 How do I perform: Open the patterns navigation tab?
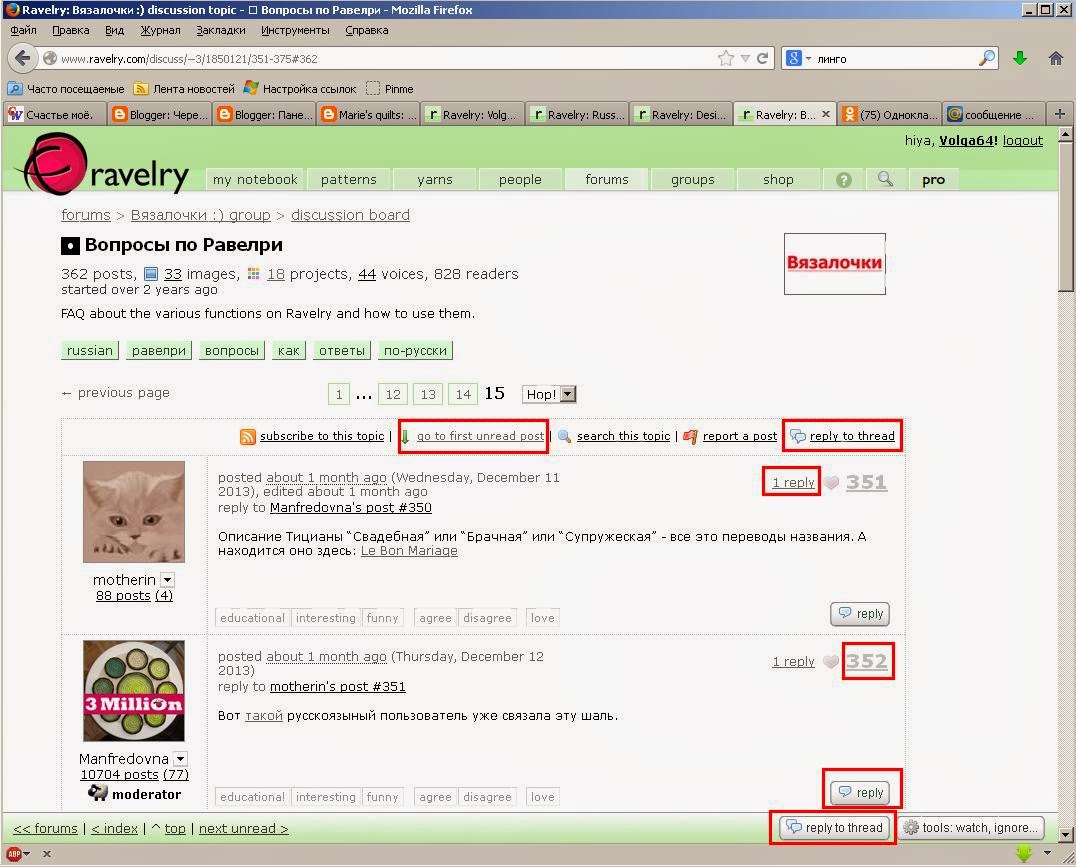[349, 179]
